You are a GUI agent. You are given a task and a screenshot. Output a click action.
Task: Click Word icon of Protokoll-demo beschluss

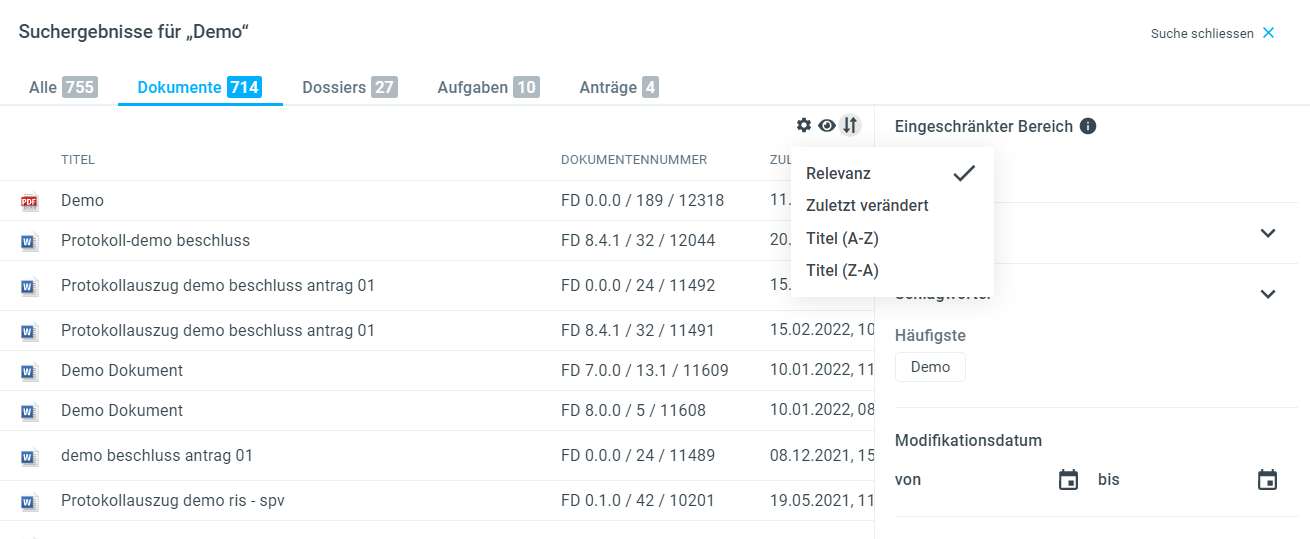tap(29, 241)
